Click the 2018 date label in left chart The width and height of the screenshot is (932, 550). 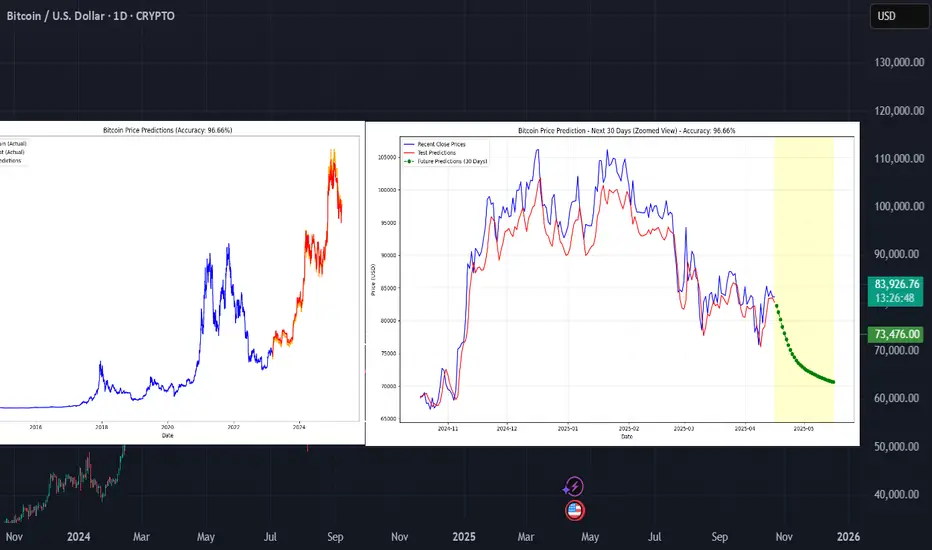coord(102,427)
